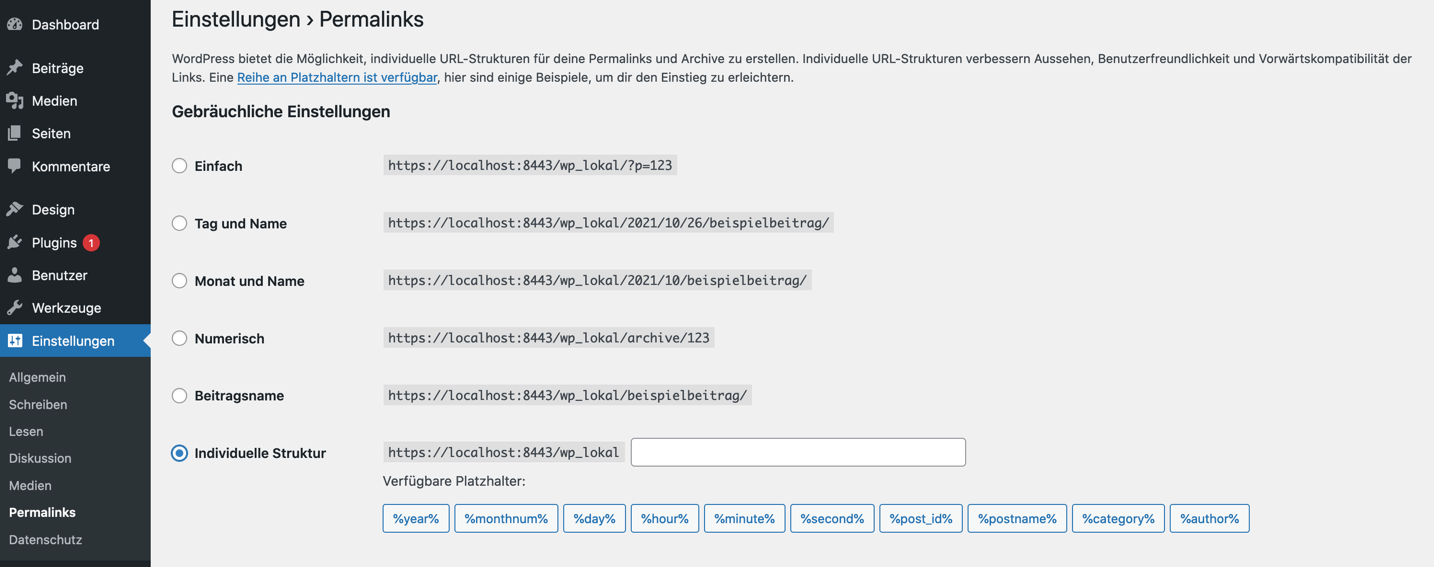
Task: Follow the 'Reihe an Platzhaltern ist verfügbar' link
Action: (x=336, y=77)
